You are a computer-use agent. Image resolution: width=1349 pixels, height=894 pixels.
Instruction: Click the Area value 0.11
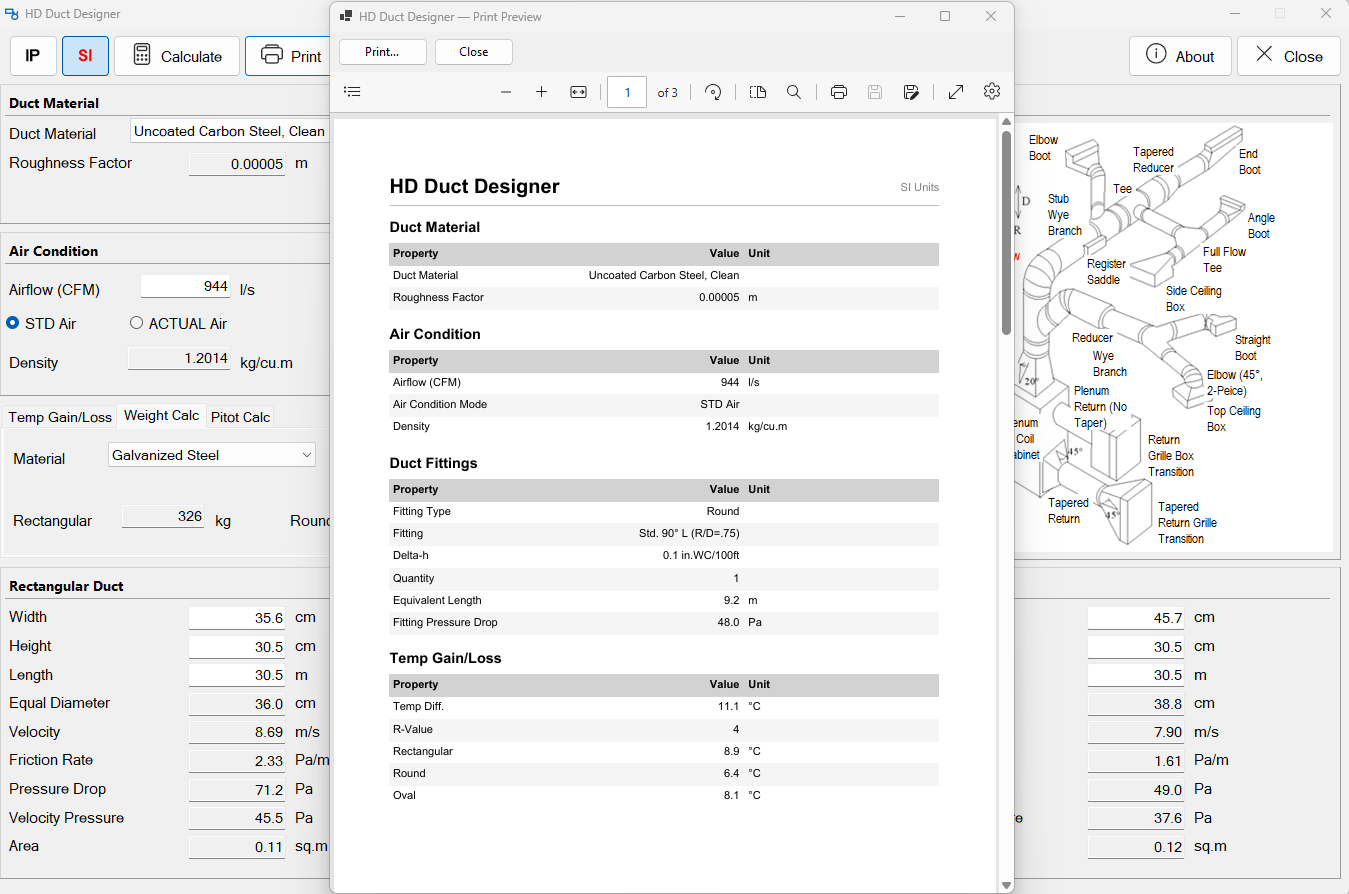click(237, 846)
